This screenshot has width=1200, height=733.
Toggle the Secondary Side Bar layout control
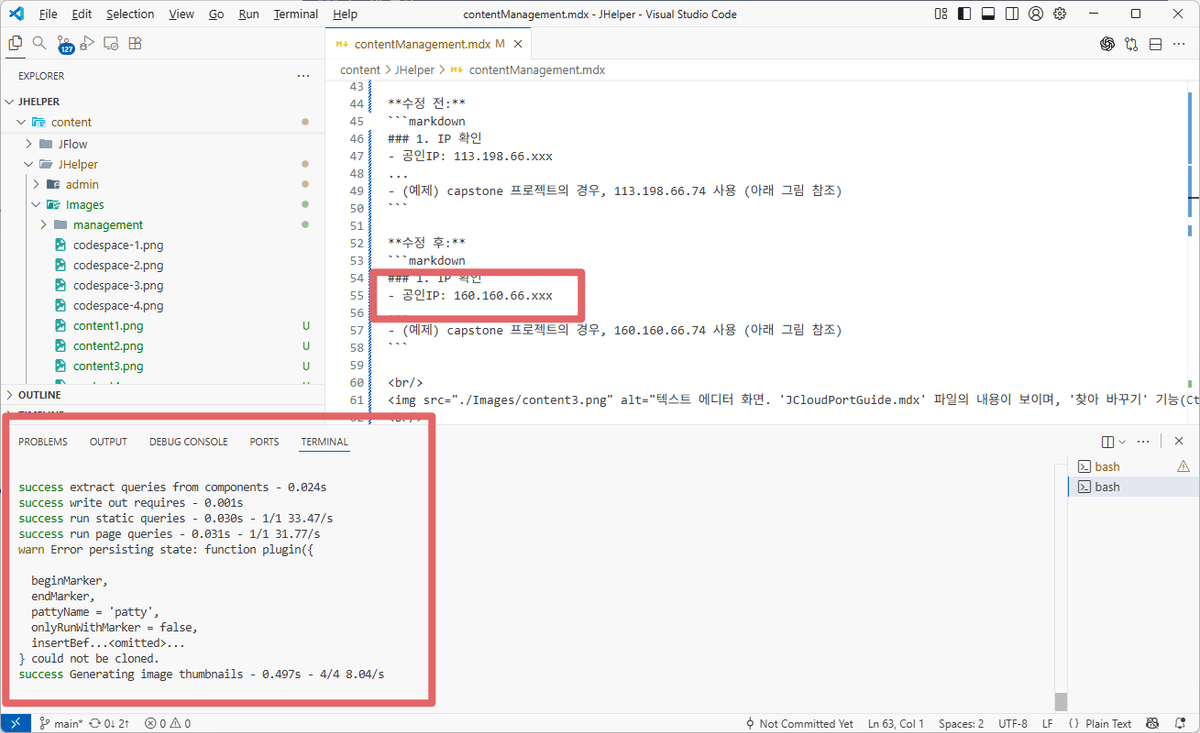[1012, 13]
